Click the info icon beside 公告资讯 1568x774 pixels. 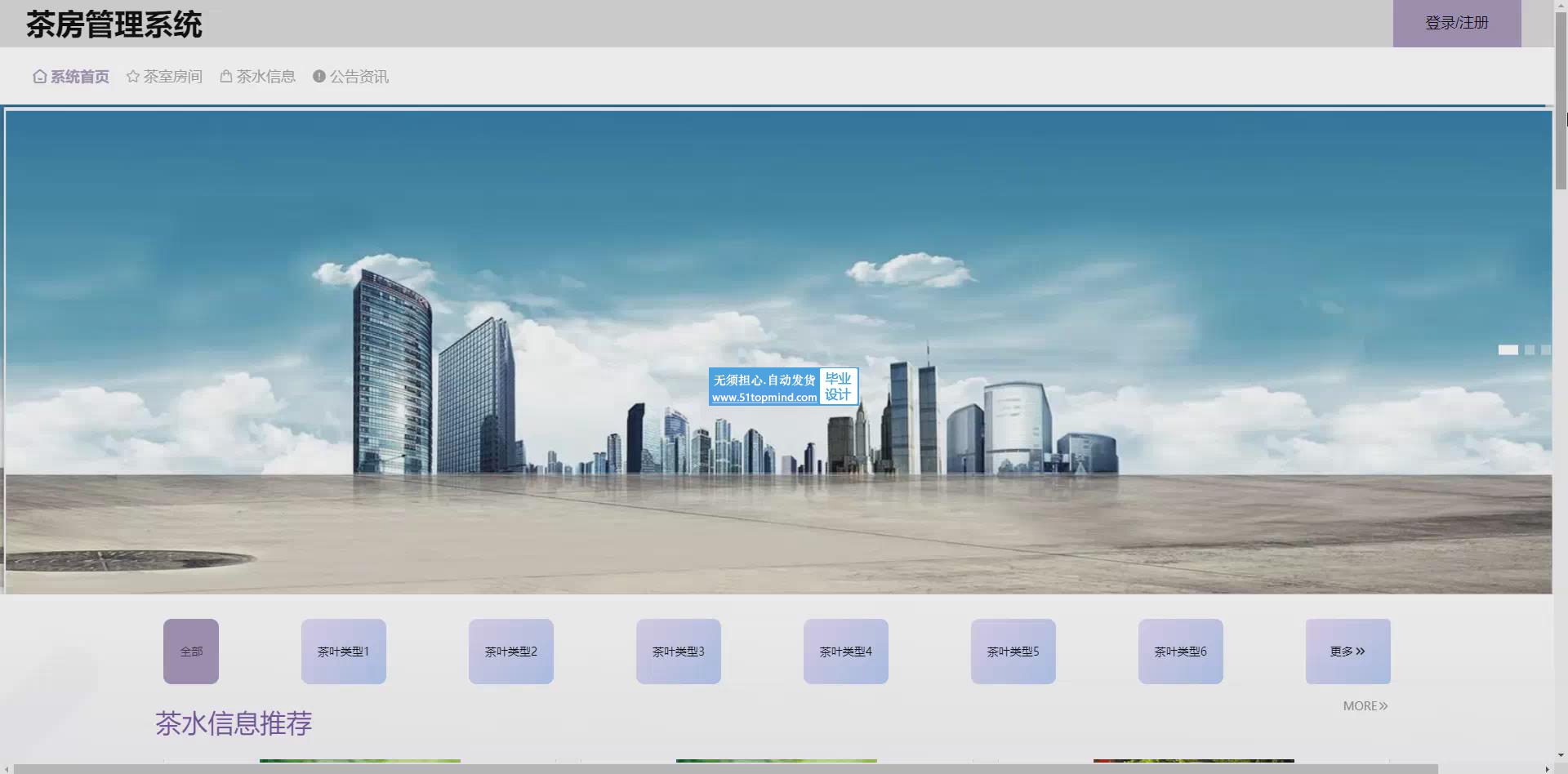(x=319, y=77)
